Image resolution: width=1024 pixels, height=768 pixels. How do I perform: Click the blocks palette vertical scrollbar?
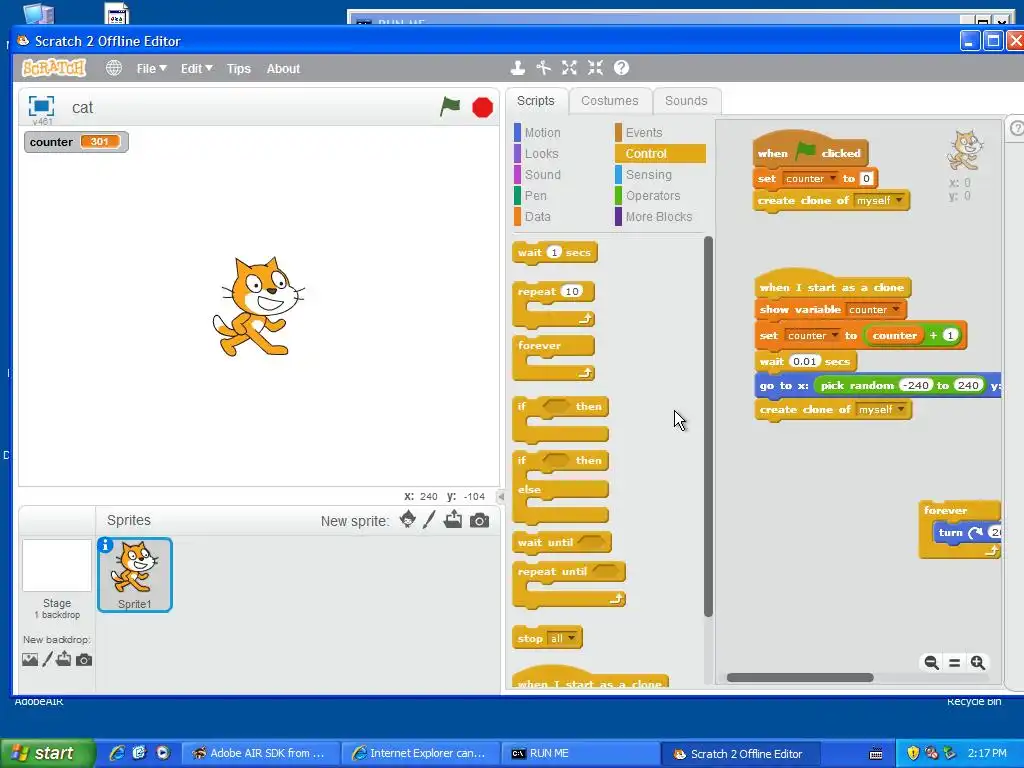point(708,426)
